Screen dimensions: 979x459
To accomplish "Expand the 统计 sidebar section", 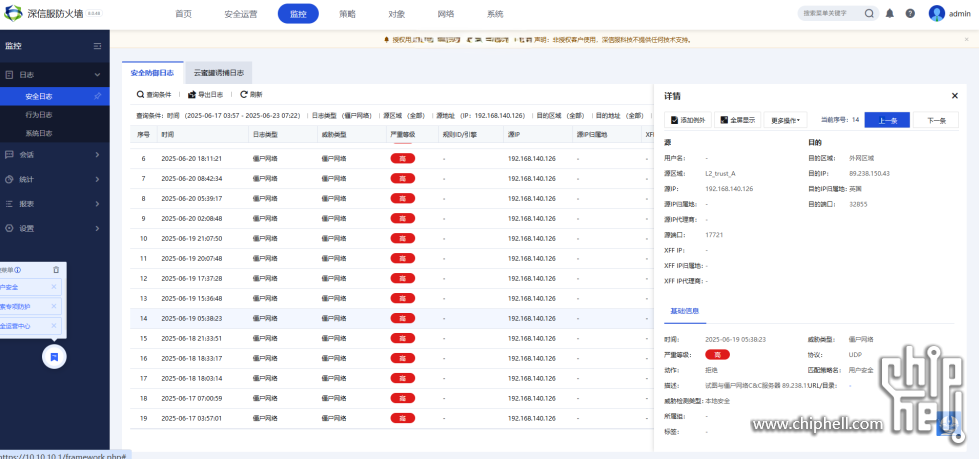I will (97, 179).
